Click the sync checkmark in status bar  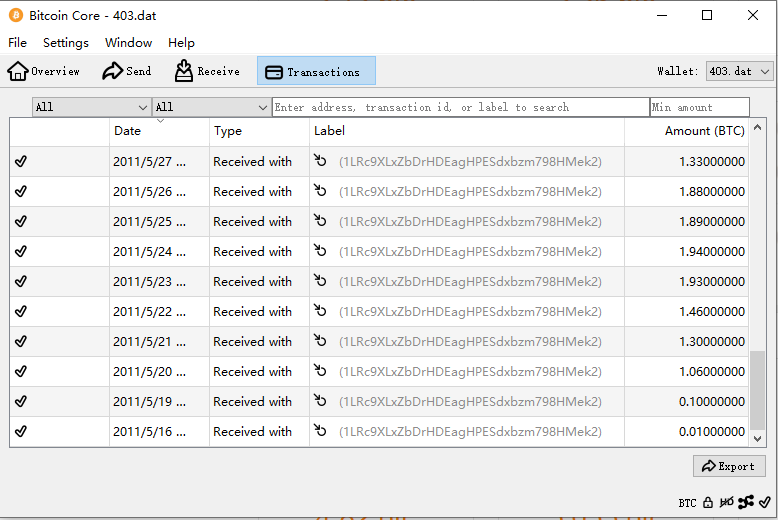765,502
